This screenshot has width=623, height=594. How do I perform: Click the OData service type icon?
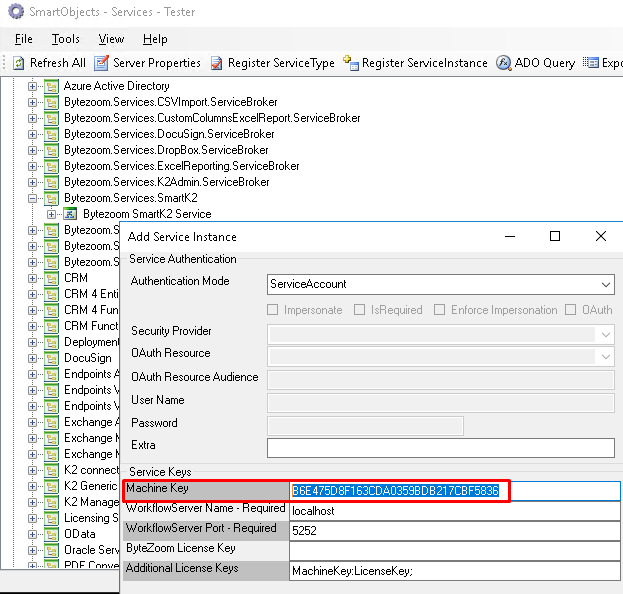click(51, 534)
